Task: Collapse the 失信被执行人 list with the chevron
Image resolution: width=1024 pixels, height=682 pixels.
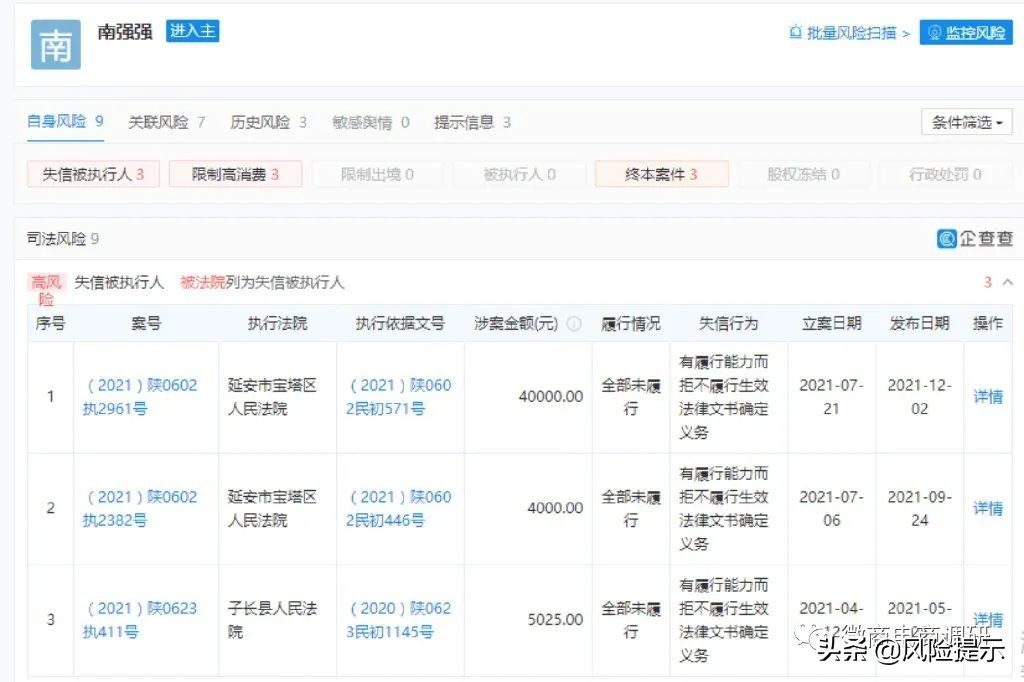Action: click(x=1009, y=281)
